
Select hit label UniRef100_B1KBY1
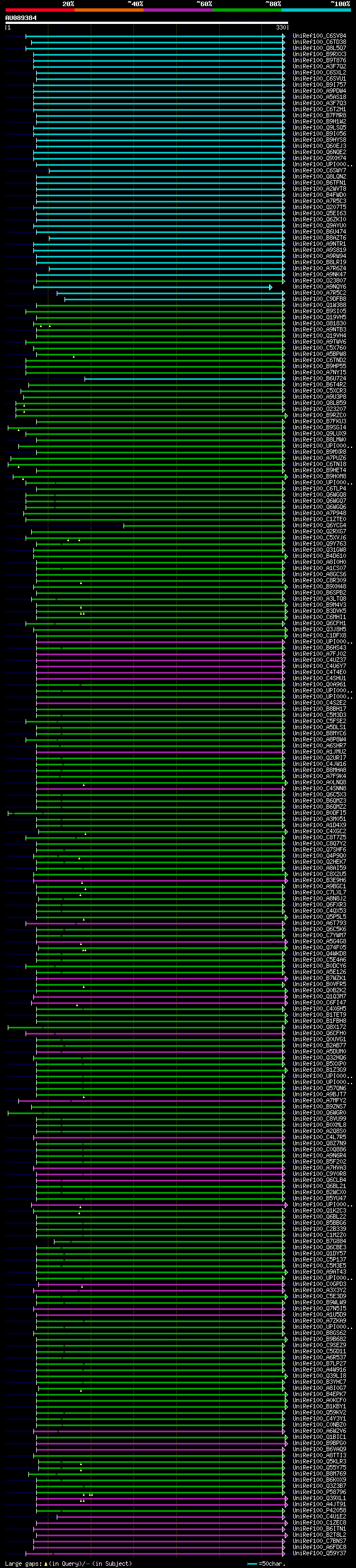[x=319, y=1406]
